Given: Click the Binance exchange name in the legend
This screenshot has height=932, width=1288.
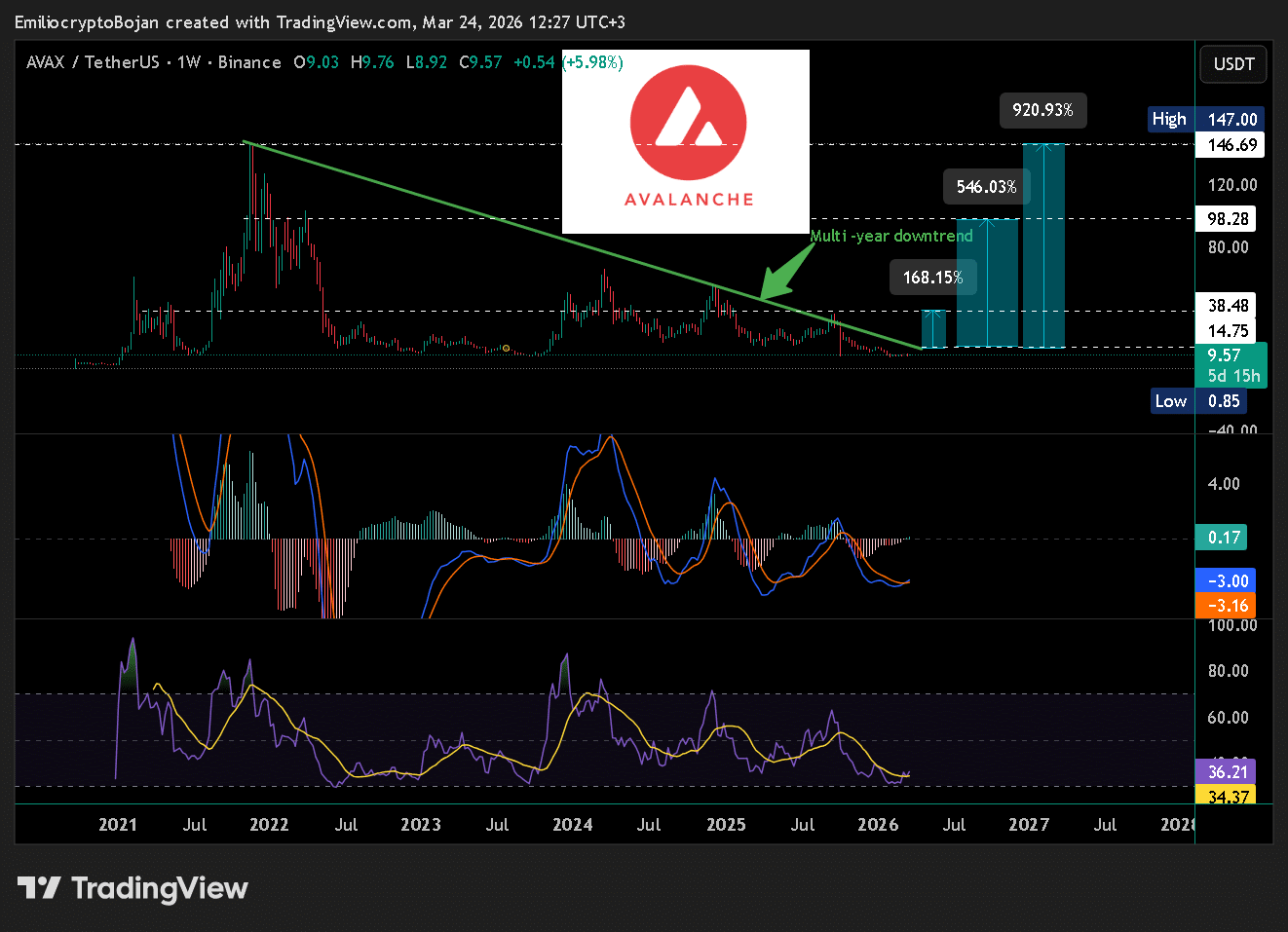Looking at the screenshot, I should (x=249, y=62).
